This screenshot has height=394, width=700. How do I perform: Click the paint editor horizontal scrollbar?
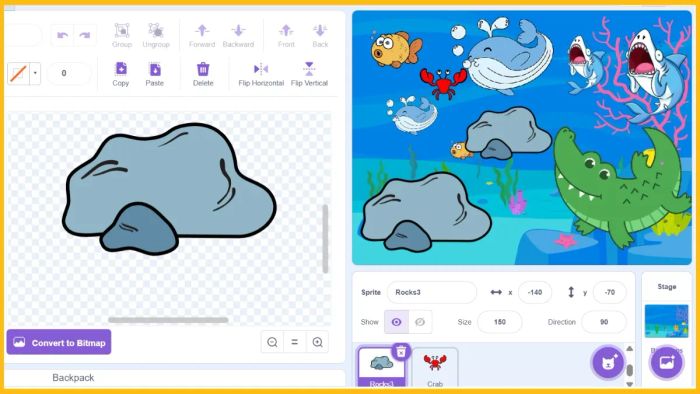pyautogui.click(x=168, y=320)
